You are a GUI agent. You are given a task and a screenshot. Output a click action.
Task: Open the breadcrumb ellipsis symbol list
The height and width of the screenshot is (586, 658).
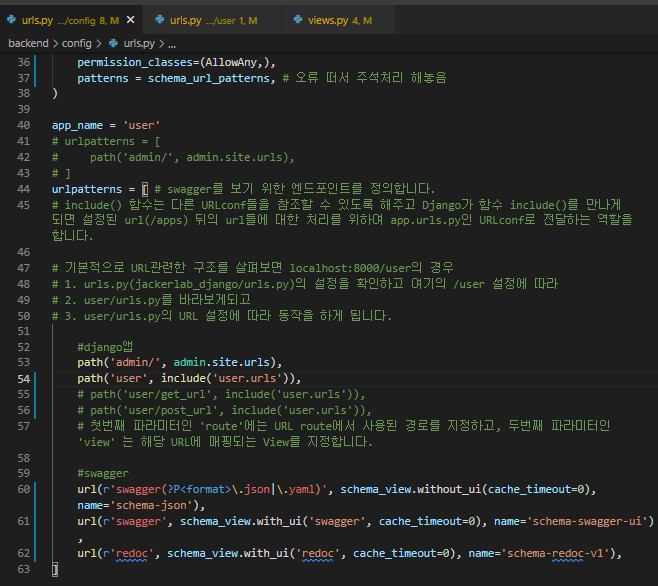172,44
